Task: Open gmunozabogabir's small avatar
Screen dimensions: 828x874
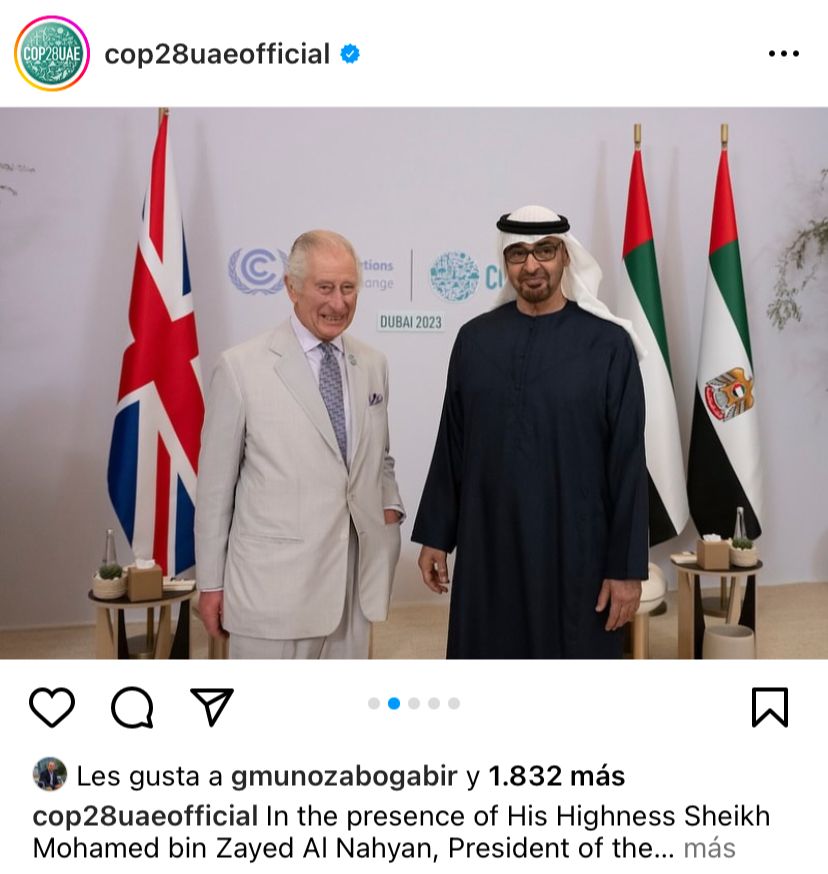Action: 50,774
